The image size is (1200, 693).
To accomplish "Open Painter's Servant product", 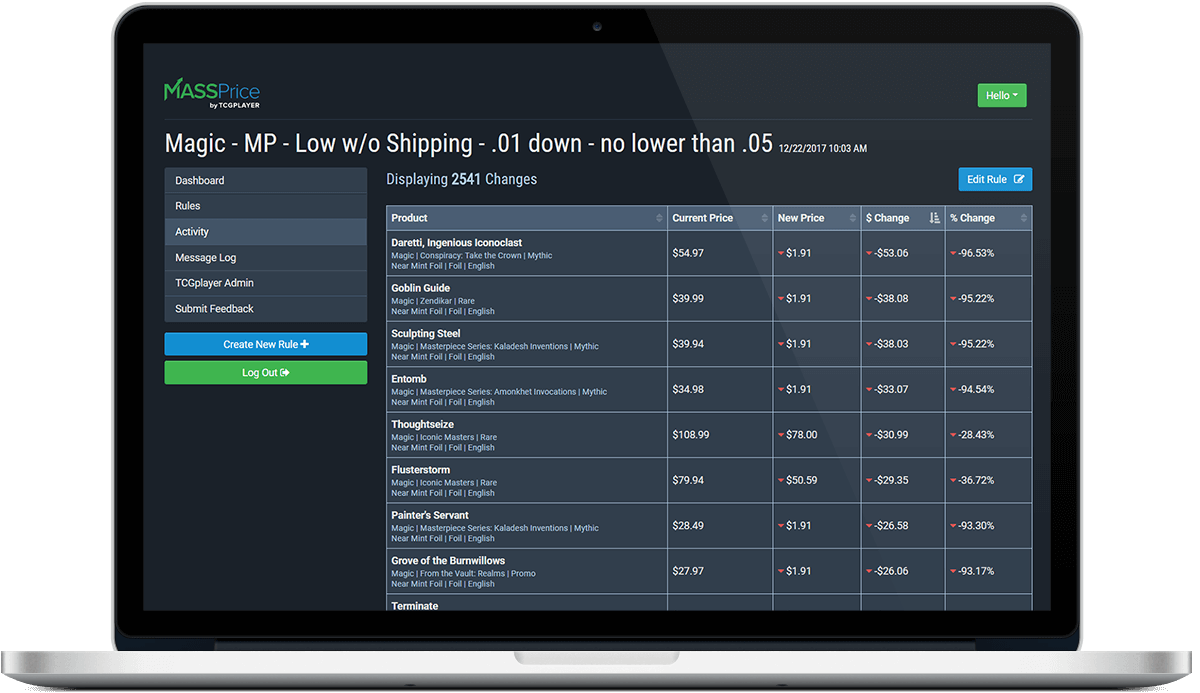I will [x=430, y=516].
